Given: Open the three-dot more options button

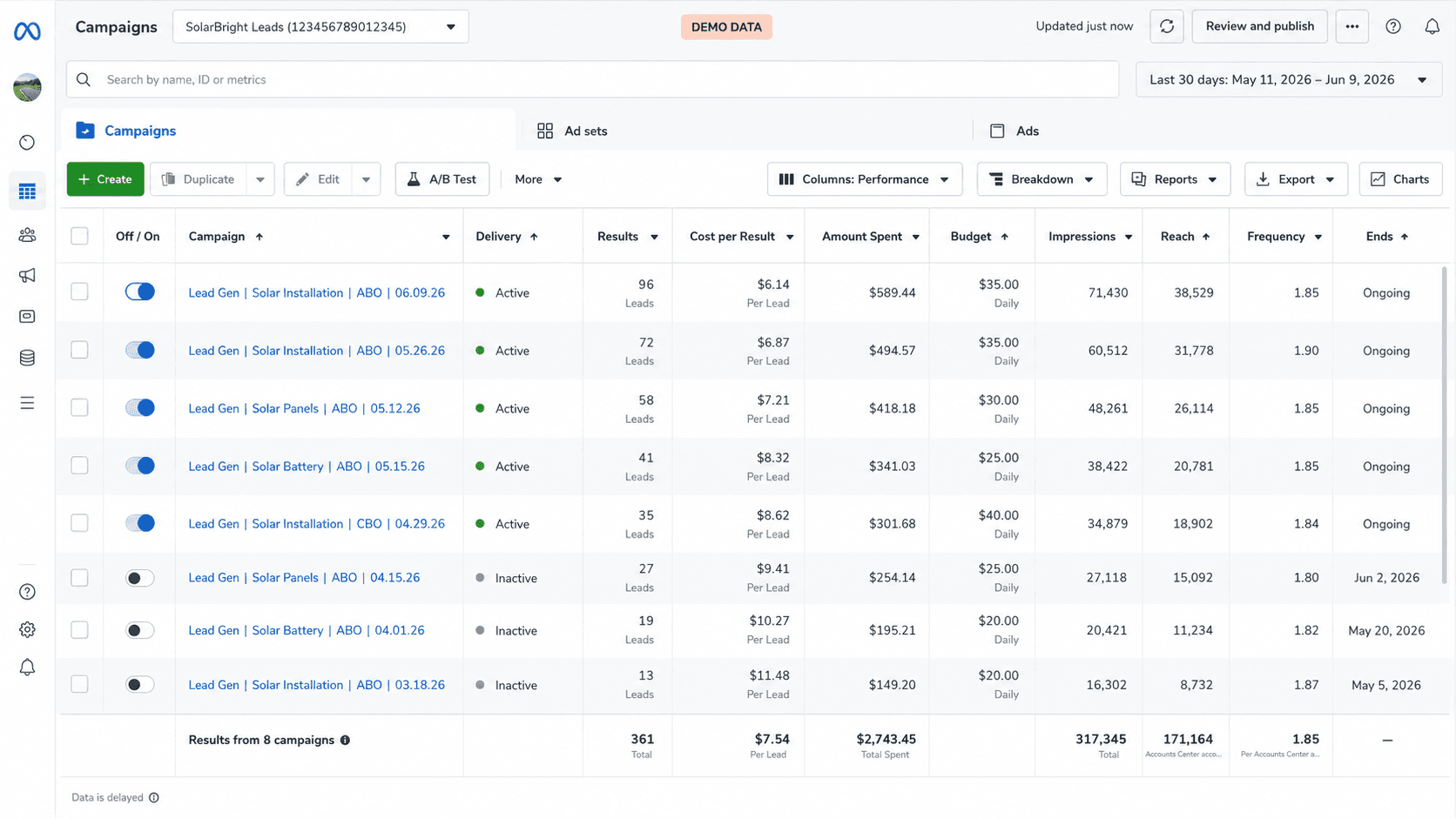Looking at the screenshot, I should click(1352, 27).
